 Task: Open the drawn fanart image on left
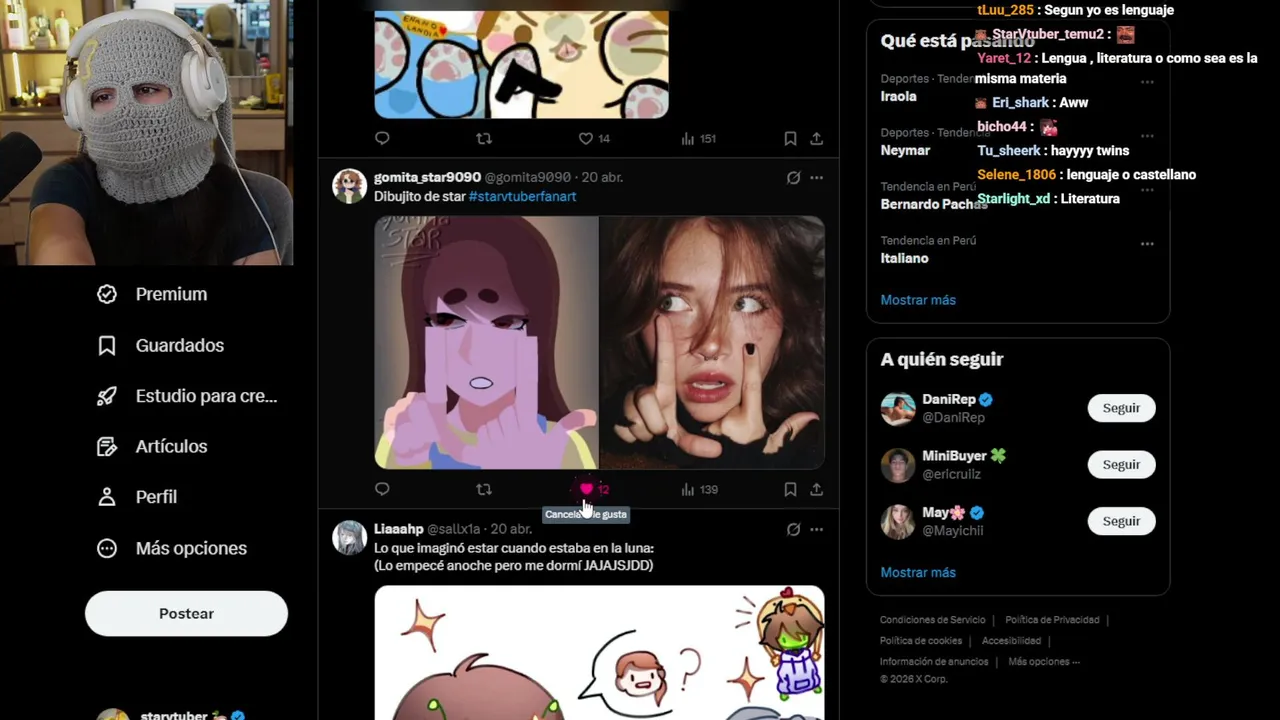coord(486,343)
